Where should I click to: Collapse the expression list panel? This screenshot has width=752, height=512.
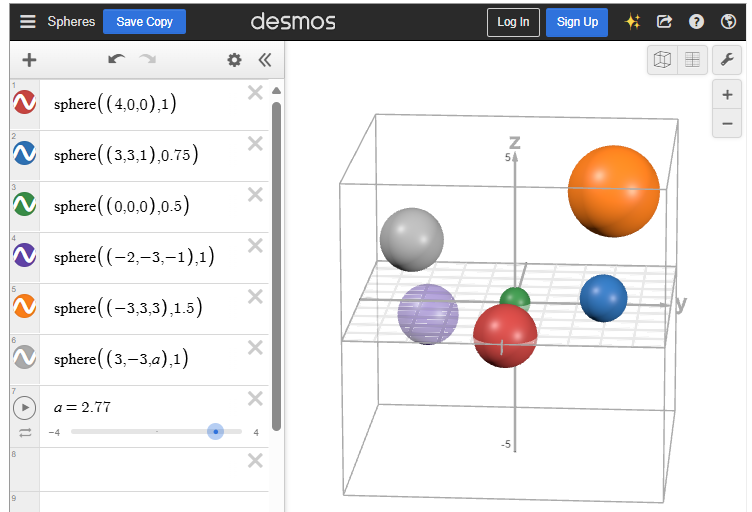coord(264,60)
